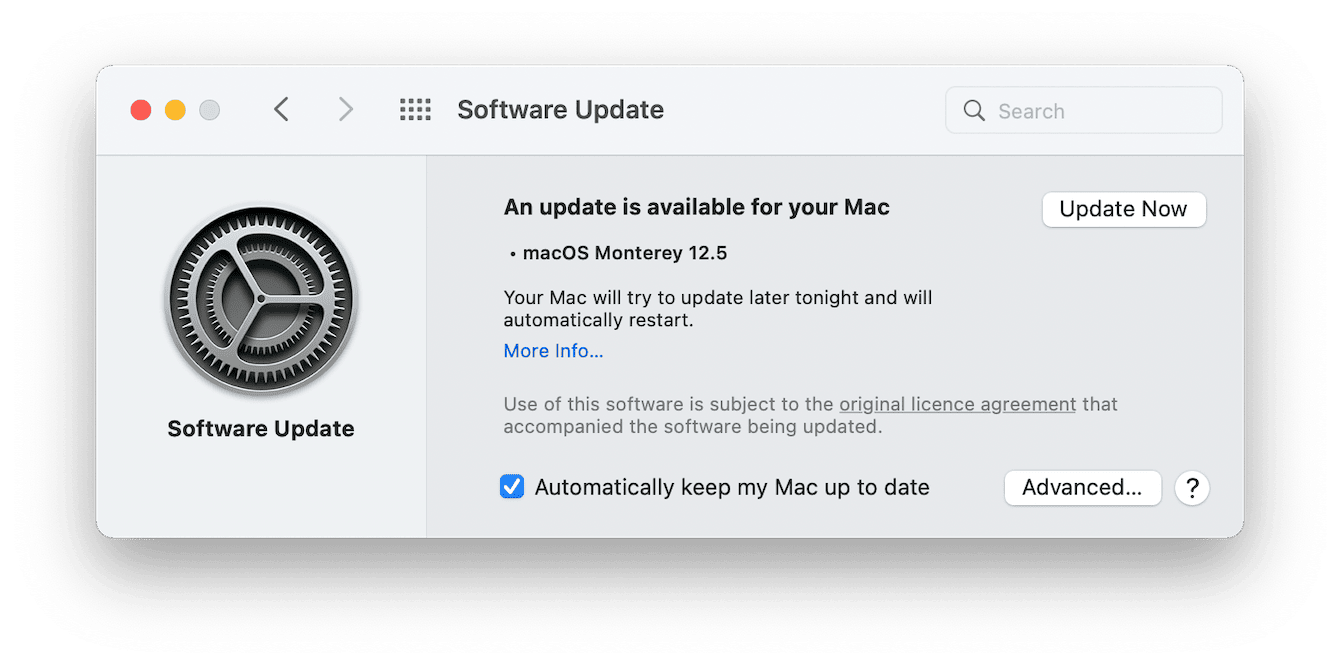Click the yellow minimize button
The width and height of the screenshot is (1340, 665).
tap(175, 110)
